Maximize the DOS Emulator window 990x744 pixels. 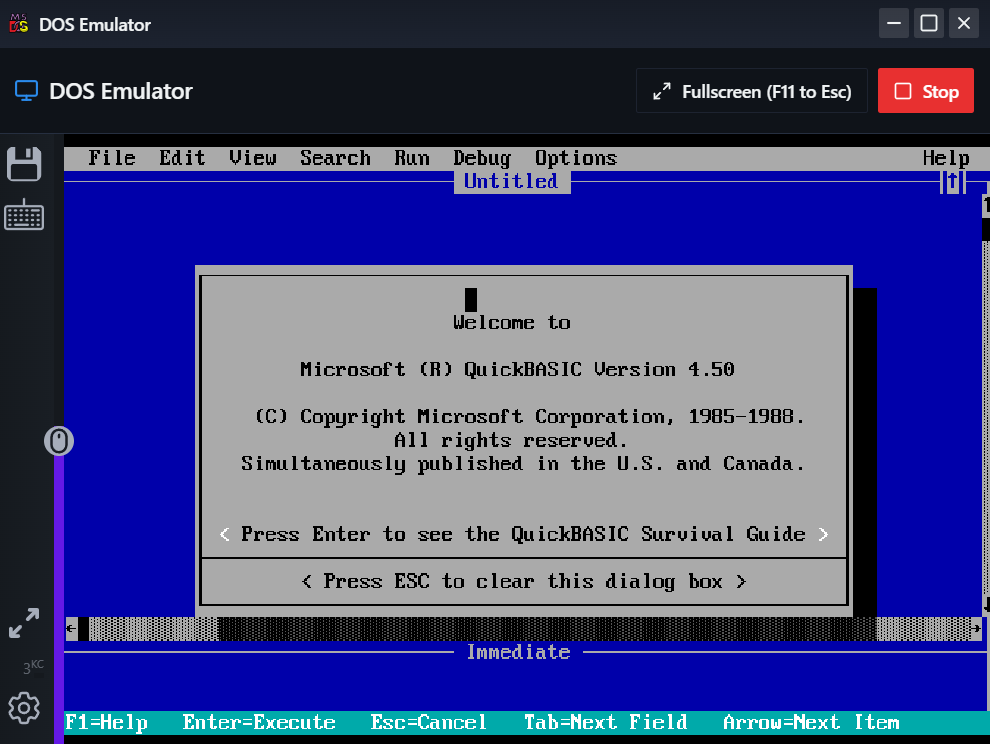coord(929,23)
